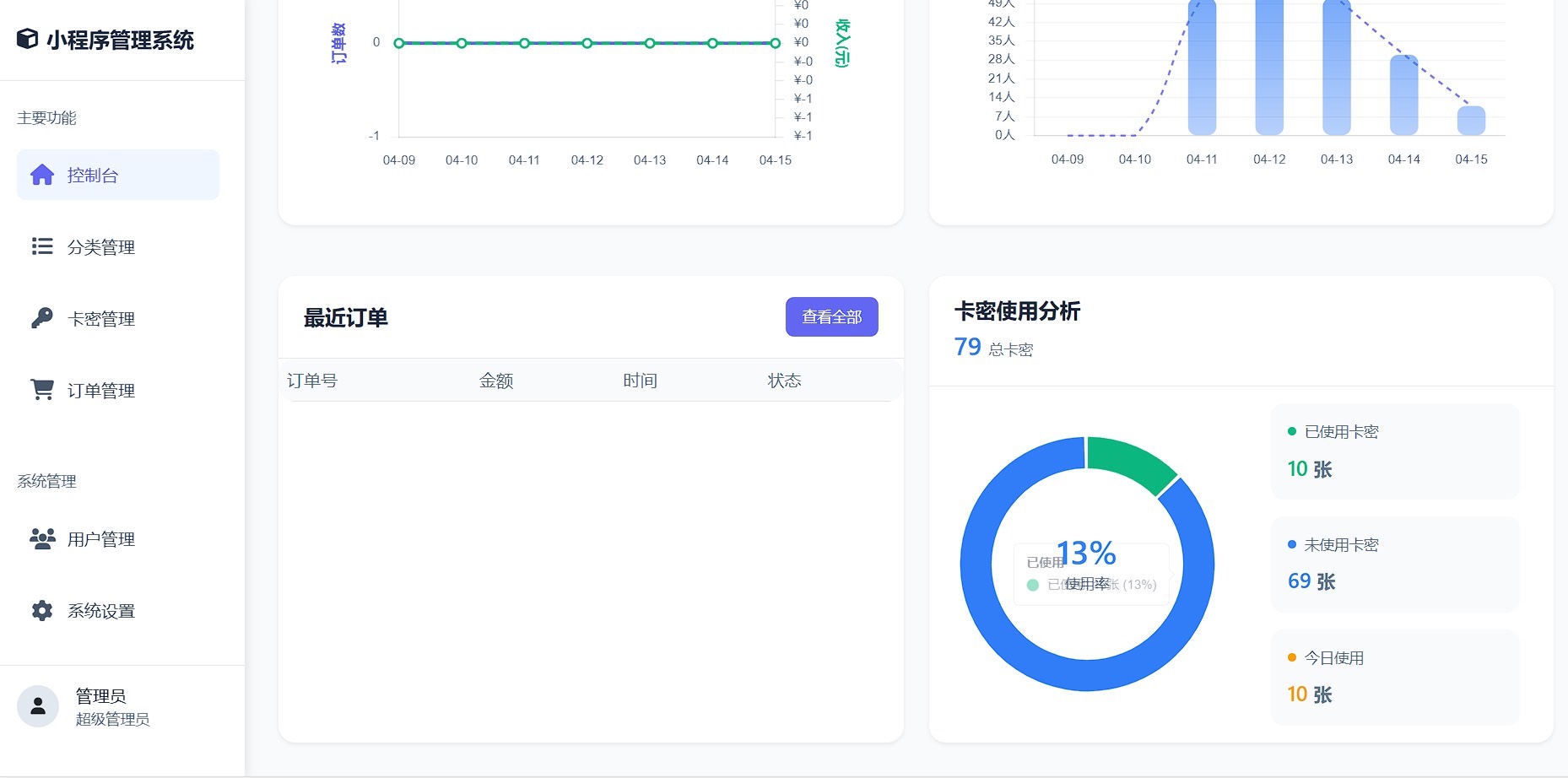Go to the 订单管理 page
The image size is (1568, 778).
click(101, 391)
